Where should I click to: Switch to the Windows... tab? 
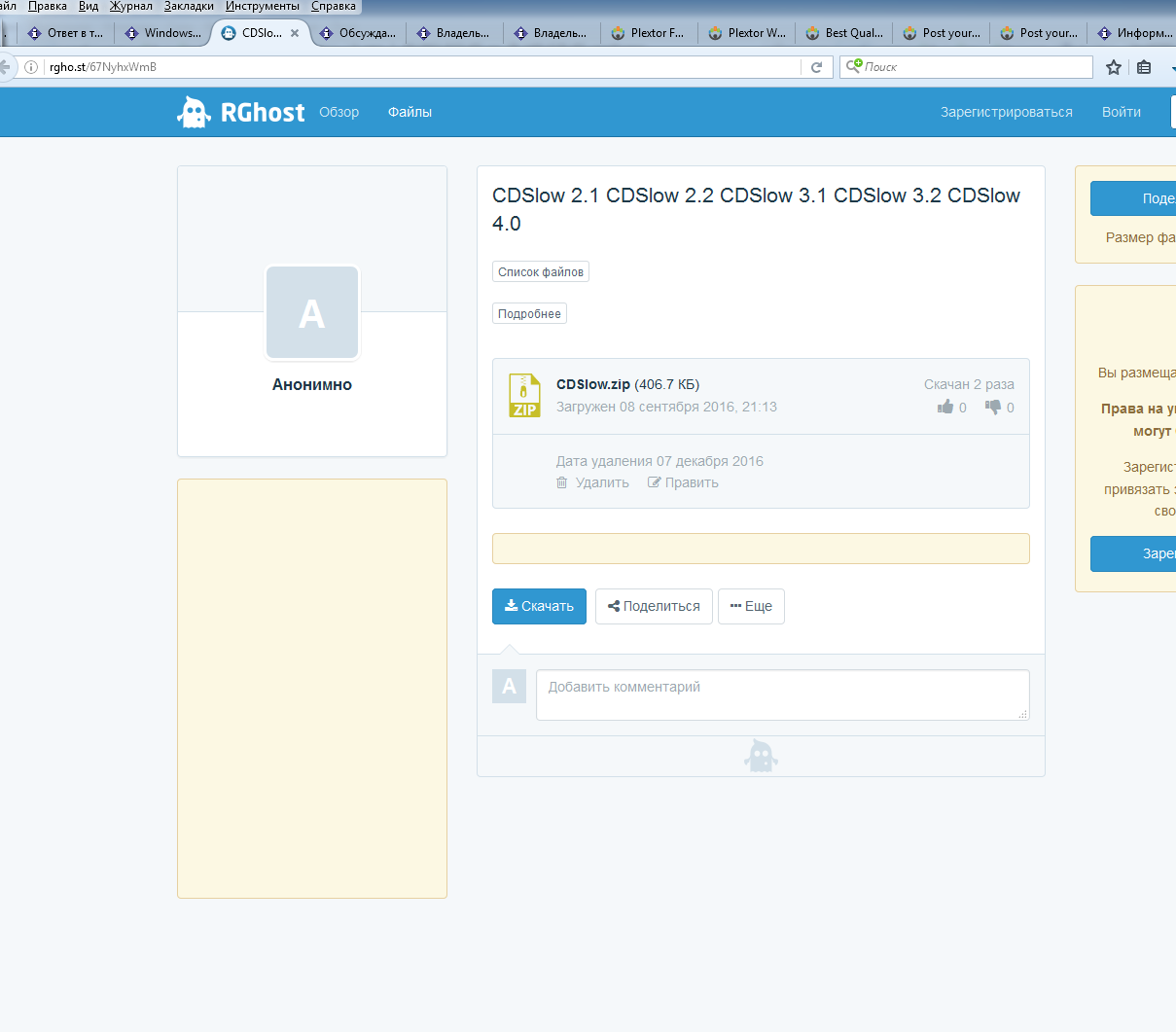pyautogui.click(x=162, y=33)
